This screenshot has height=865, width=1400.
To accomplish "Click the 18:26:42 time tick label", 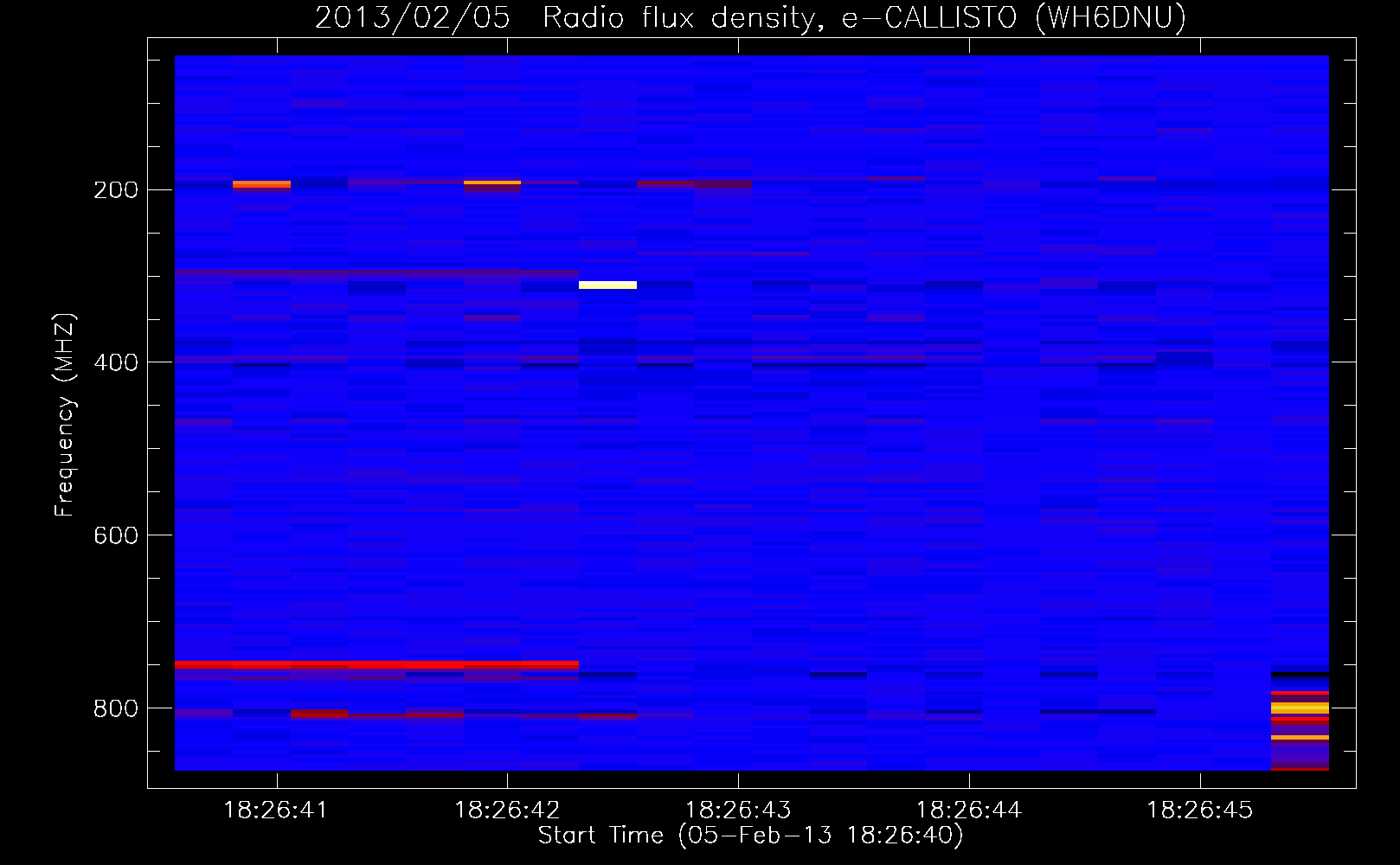I will point(507,811).
